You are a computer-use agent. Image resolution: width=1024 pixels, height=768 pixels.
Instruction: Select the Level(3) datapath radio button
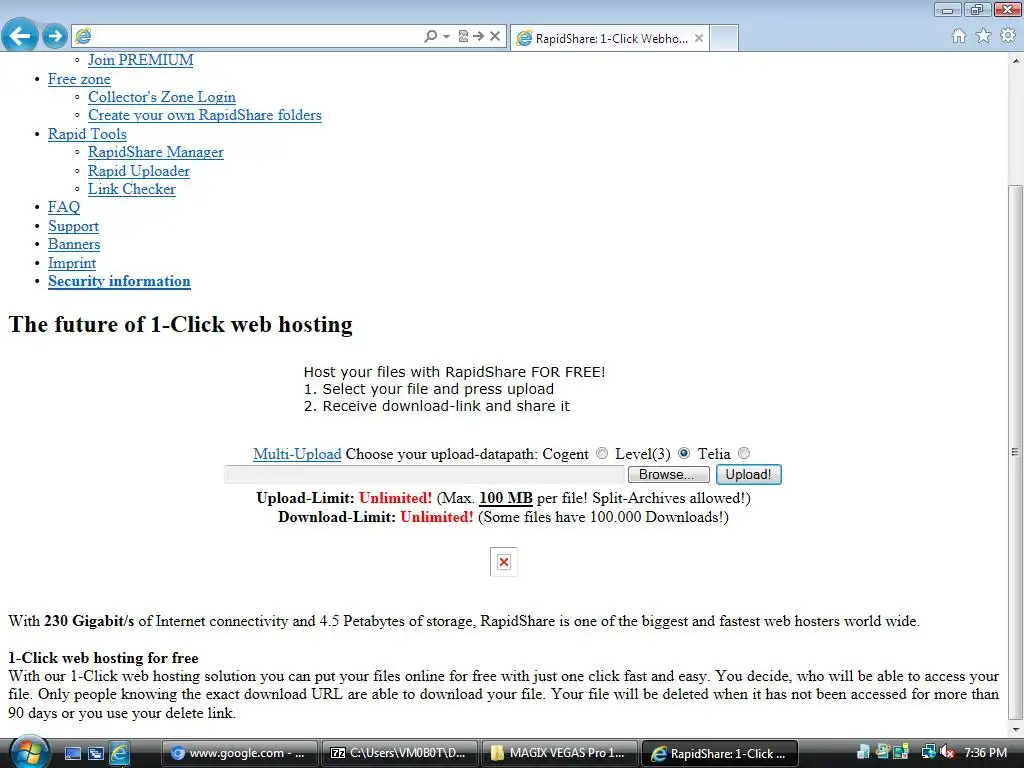[x=684, y=453]
